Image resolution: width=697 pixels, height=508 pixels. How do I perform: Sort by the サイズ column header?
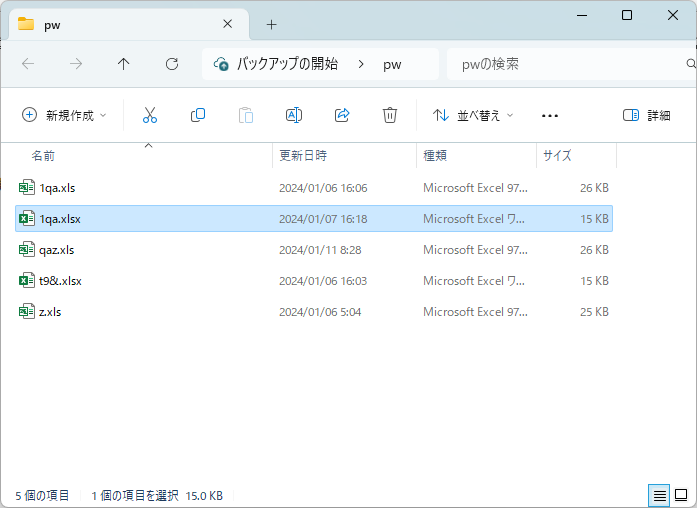pos(557,156)
